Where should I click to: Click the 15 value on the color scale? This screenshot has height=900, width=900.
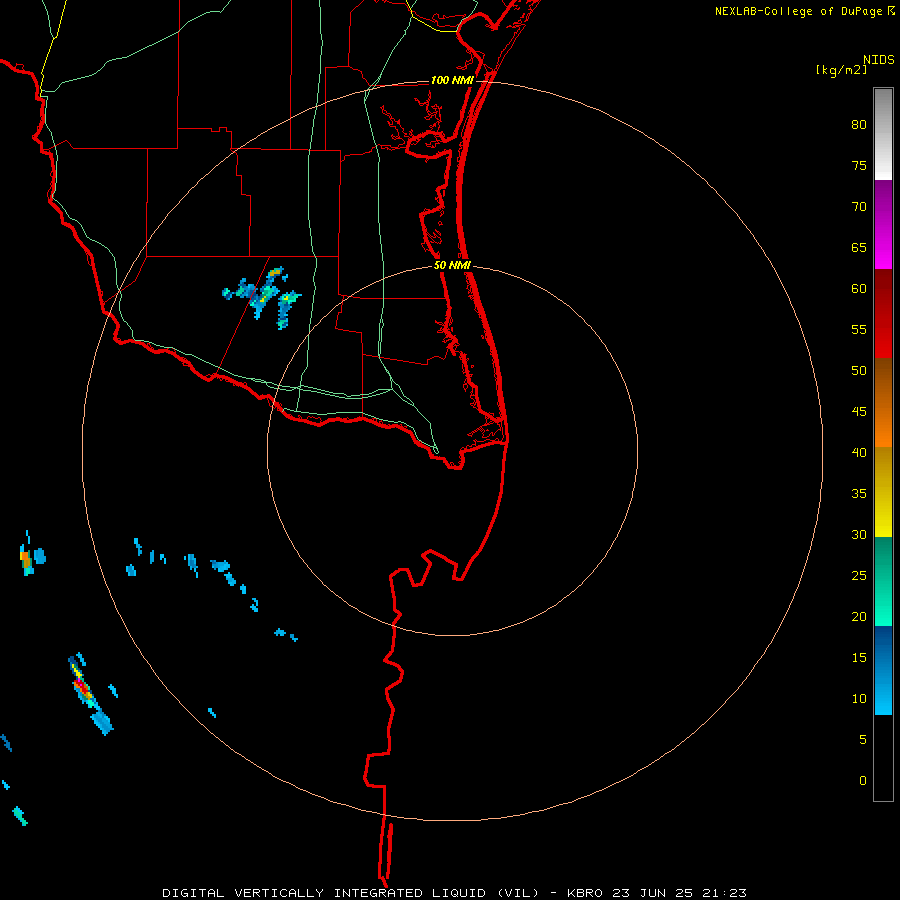(x=859, y=657)
